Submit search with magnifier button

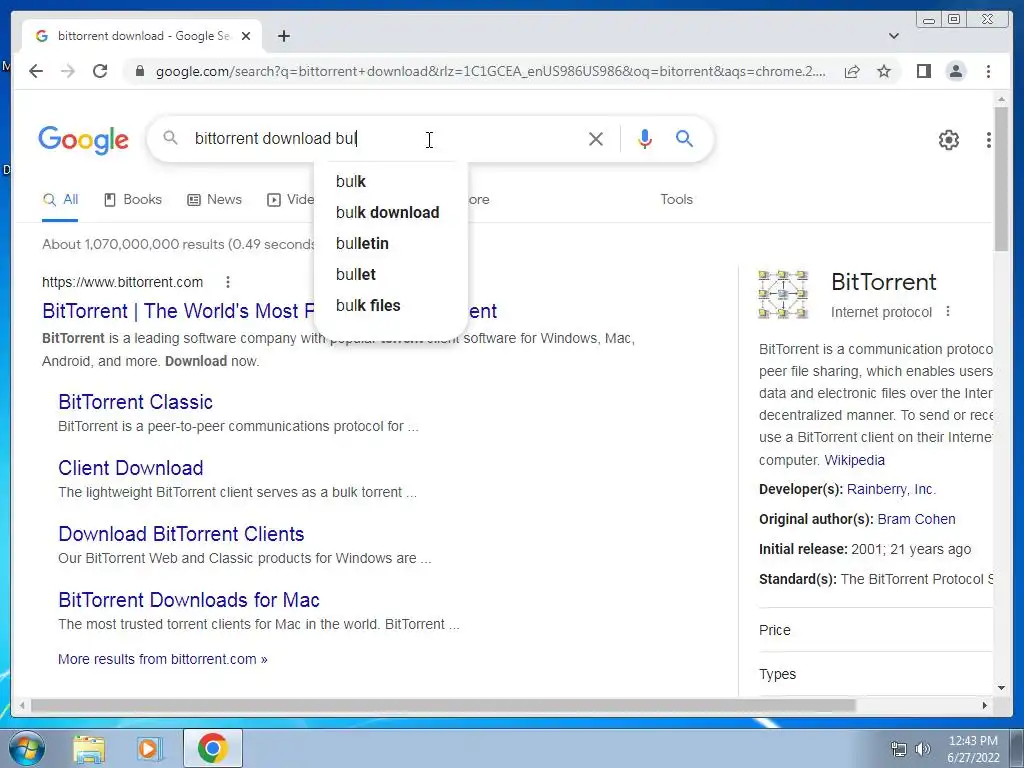tap(684, 138)
